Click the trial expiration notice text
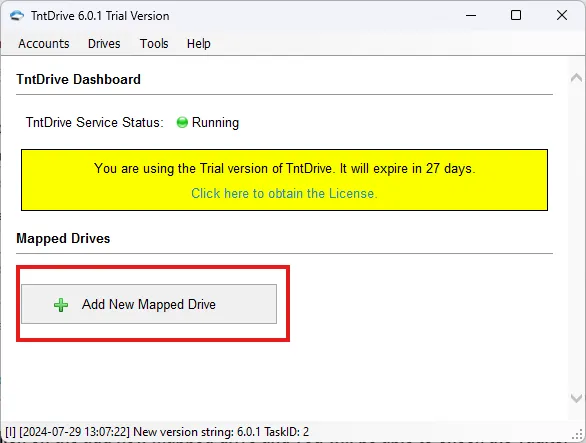The width and height of the screenshot is (586, 443). click(284, 169)
